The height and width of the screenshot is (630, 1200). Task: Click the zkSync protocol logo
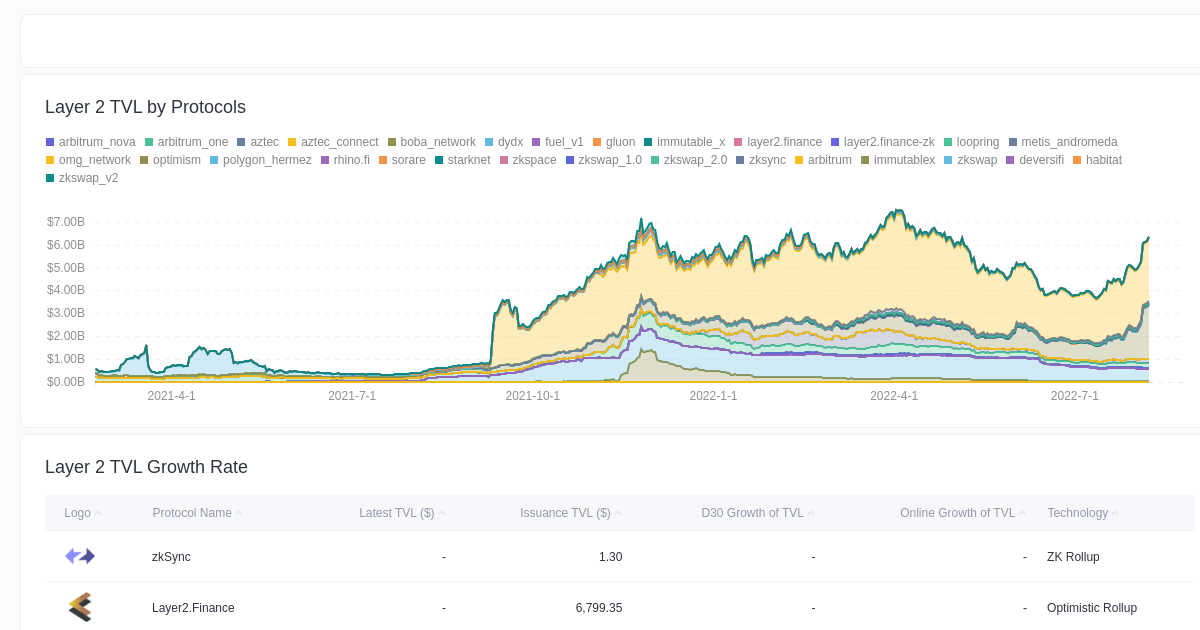point(79,556)
